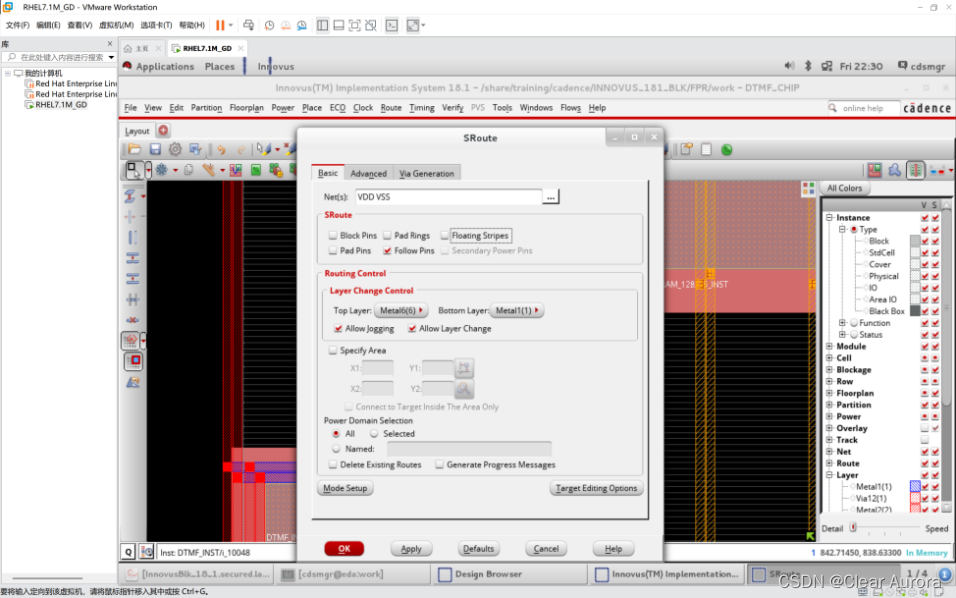Open the Bottom Layer Metal1(1) dropdown
956x598 pixels.
tap(517, 310)
